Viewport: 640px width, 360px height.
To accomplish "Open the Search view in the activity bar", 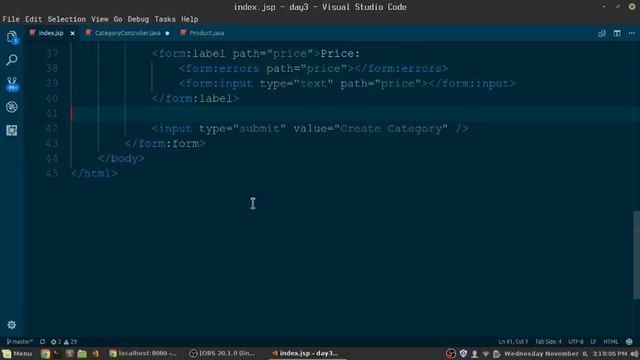I will [12, 60].
